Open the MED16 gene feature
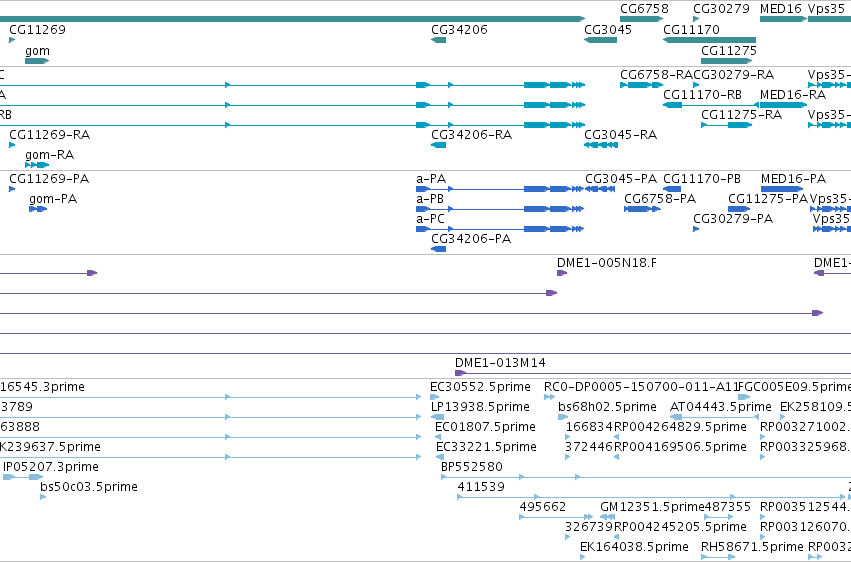851x562 pixels. (783, 19)
